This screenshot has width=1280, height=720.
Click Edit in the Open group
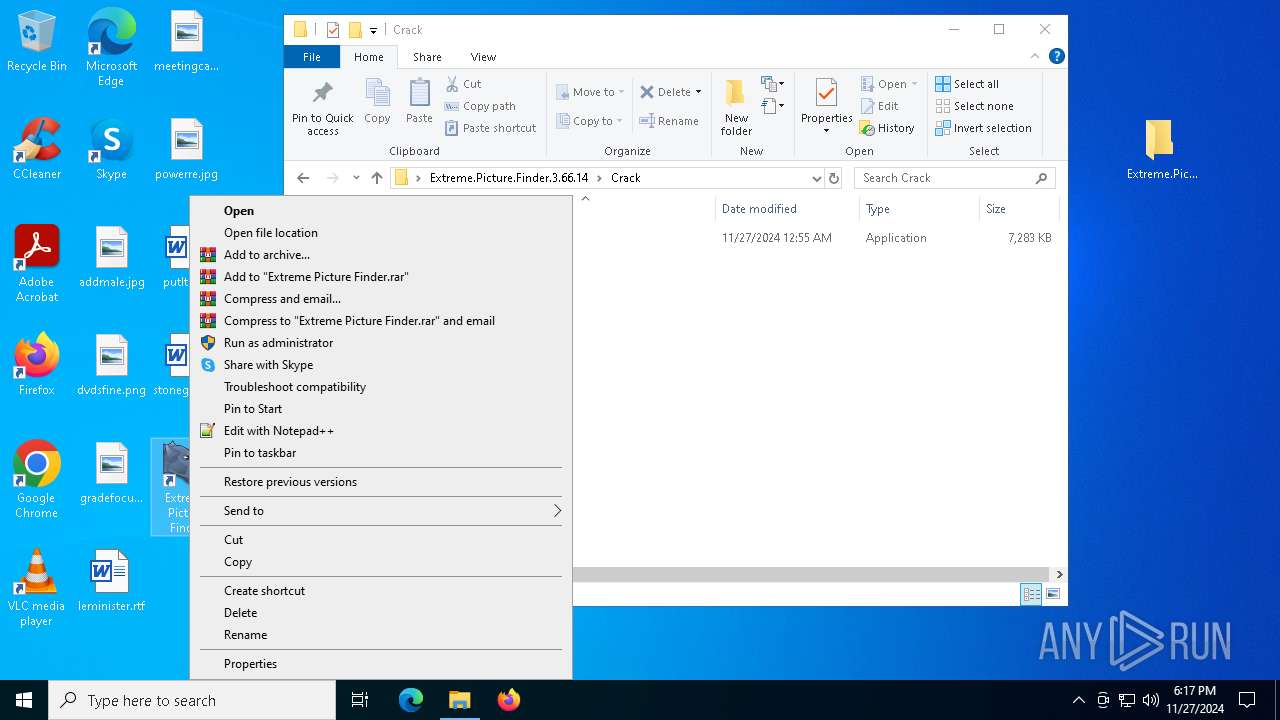click(879, 106)
